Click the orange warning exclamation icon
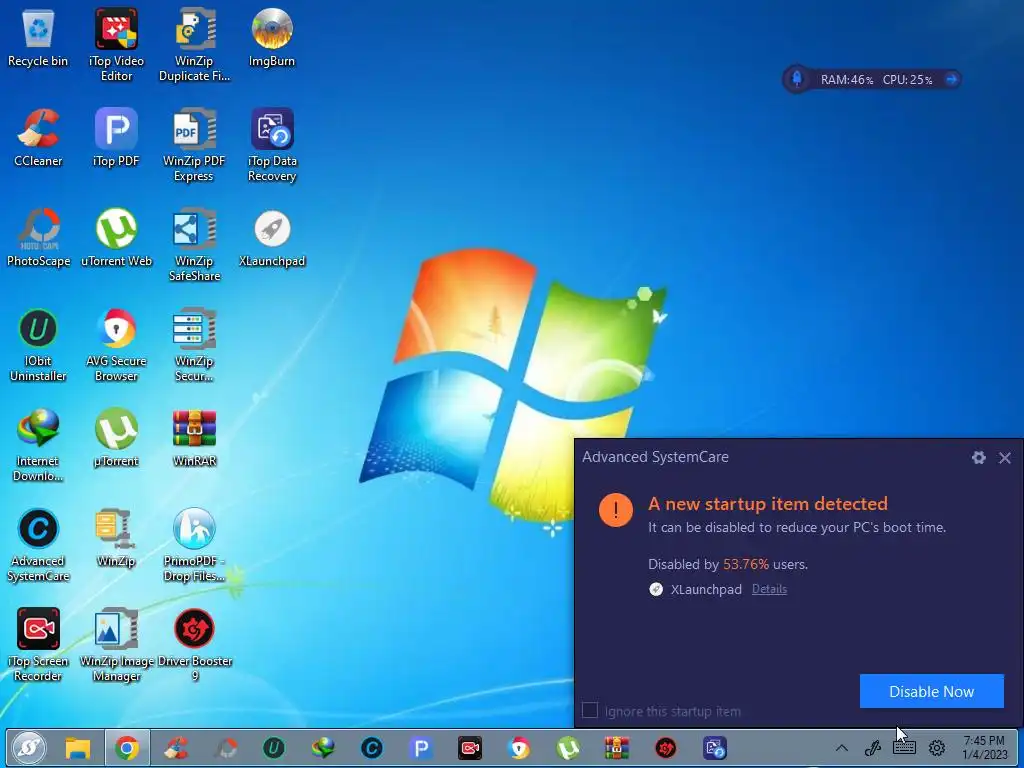The image size is (1024, 768). click(616, 509)
